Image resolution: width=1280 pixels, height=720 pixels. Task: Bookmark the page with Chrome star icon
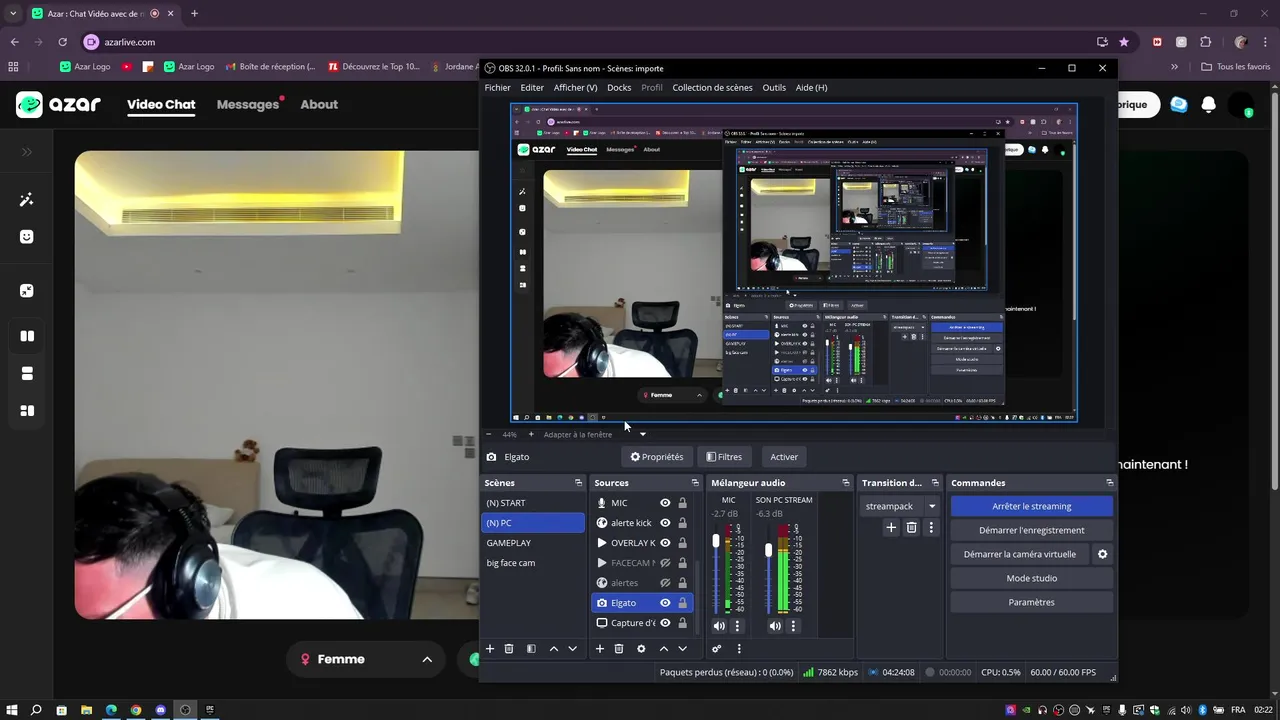tap(1124, 42)
